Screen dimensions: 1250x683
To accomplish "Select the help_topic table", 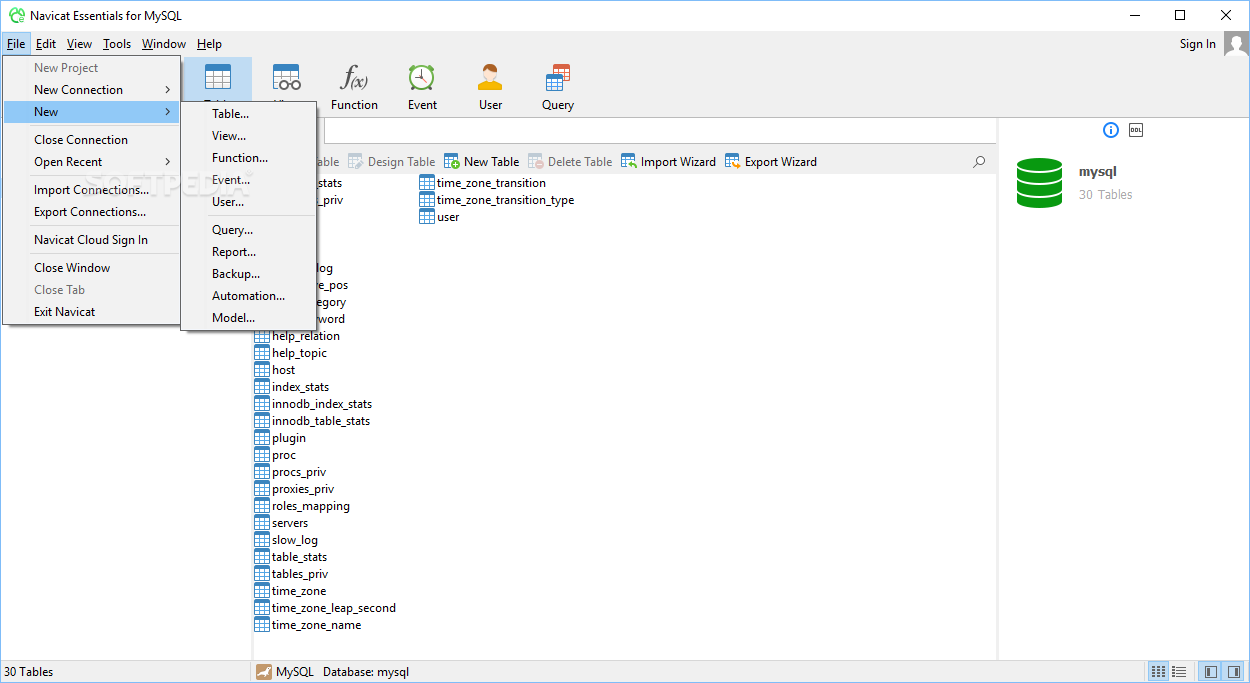I will point(291,353).
